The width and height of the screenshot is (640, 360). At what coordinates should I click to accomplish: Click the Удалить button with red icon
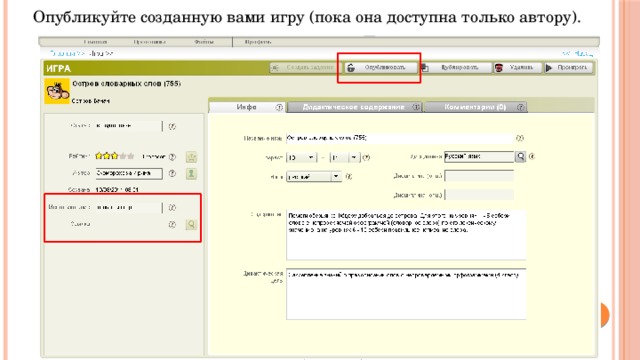click(517, 68)
